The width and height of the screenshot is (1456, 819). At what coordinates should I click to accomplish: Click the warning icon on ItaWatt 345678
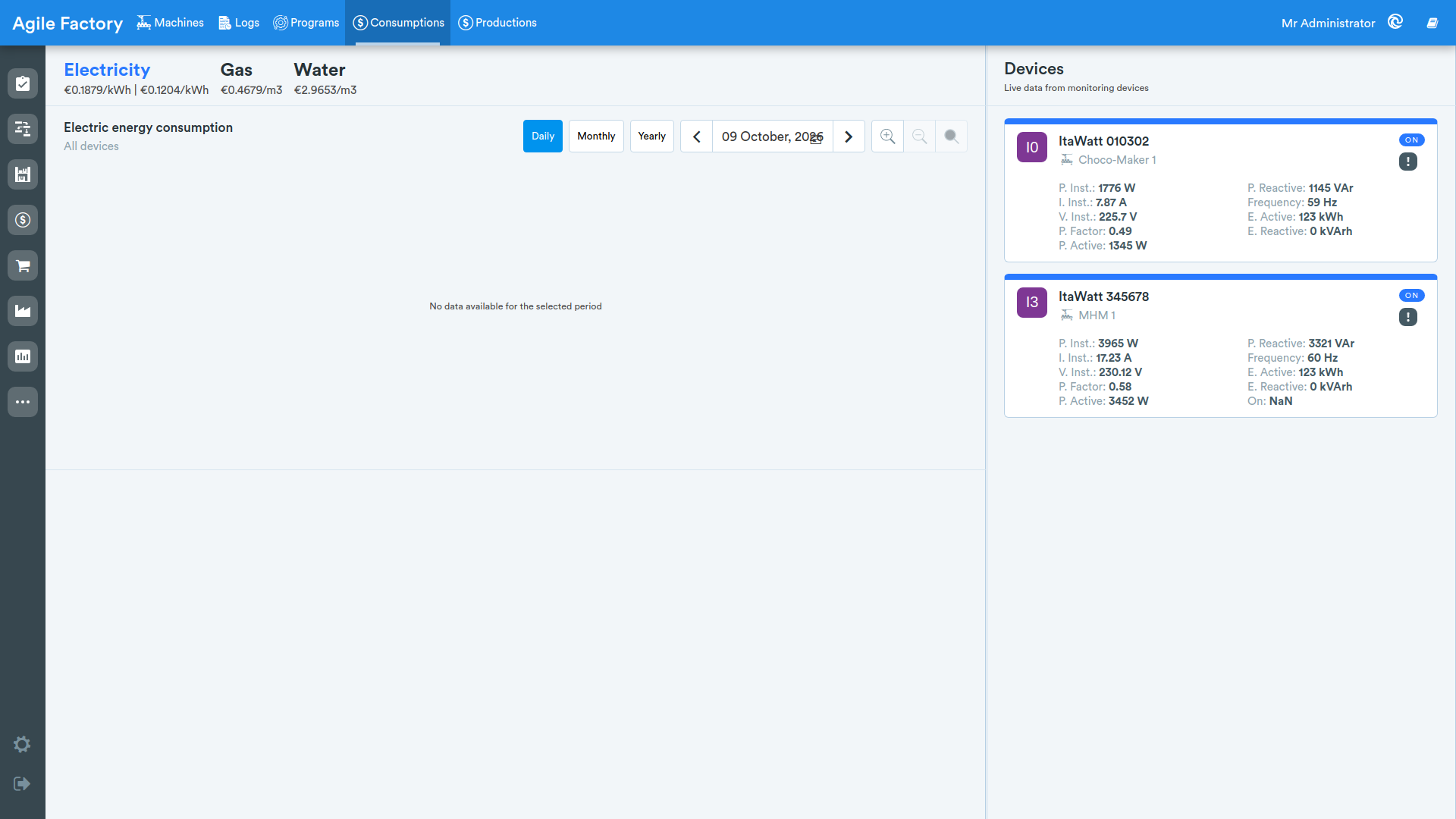pyautogui.click(x=1408, y=317)
